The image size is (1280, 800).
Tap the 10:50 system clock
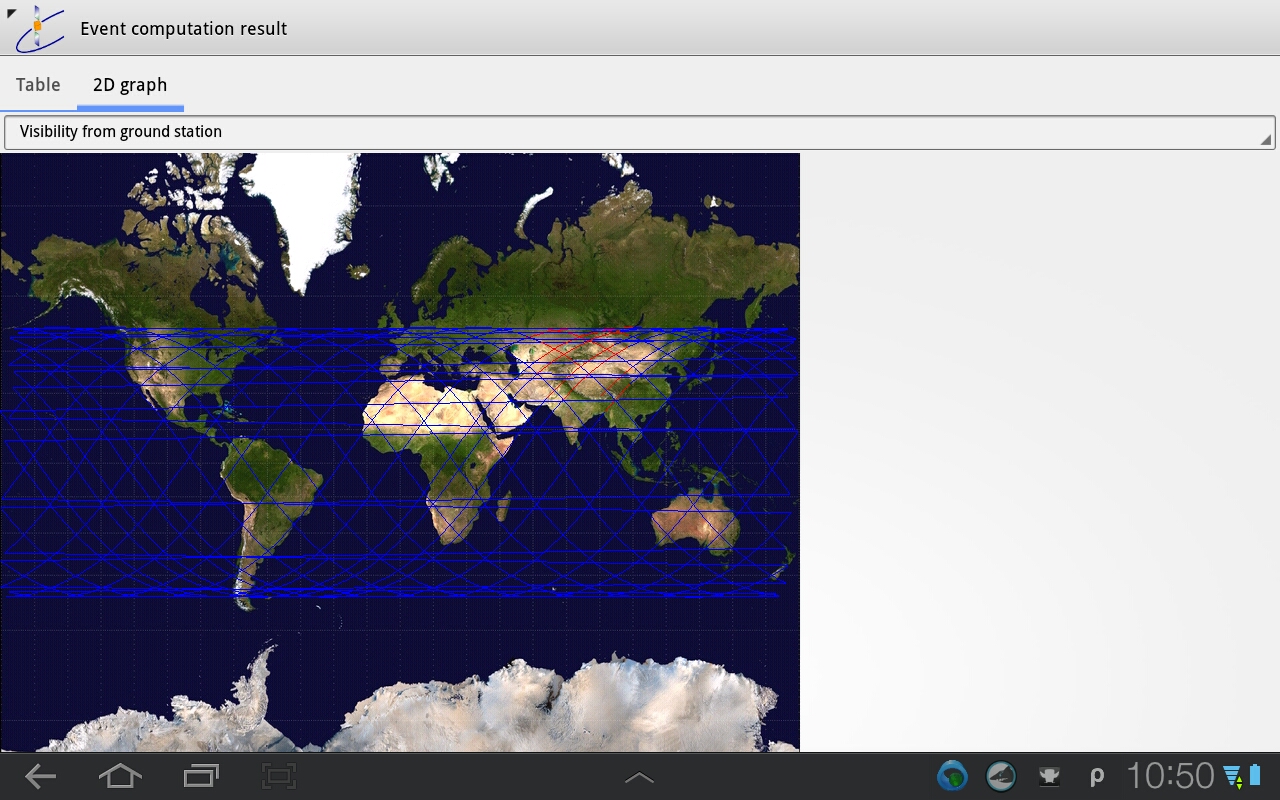point(1170,776)
